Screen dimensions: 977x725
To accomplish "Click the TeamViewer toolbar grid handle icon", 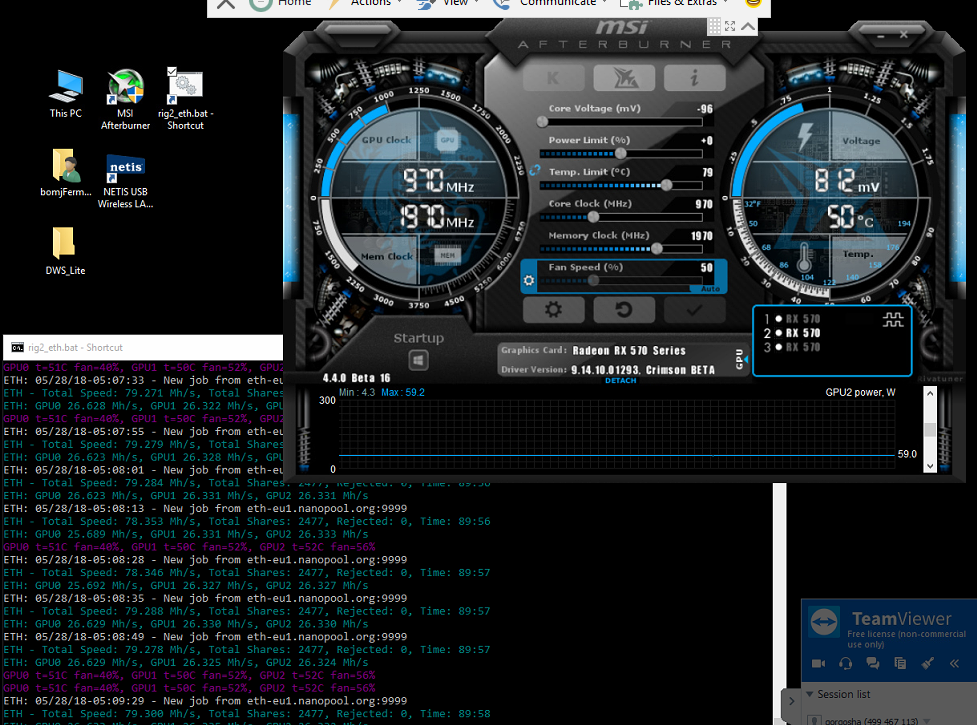I will (x=714, y=26).
